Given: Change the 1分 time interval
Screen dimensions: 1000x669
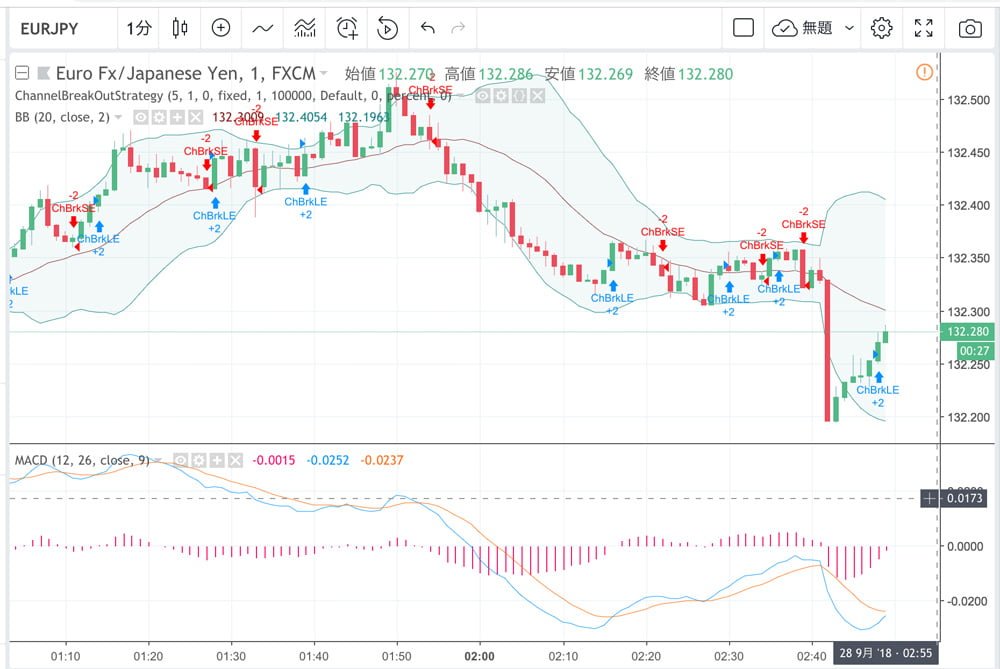Looking at the screenshot, I should [138, 29].
